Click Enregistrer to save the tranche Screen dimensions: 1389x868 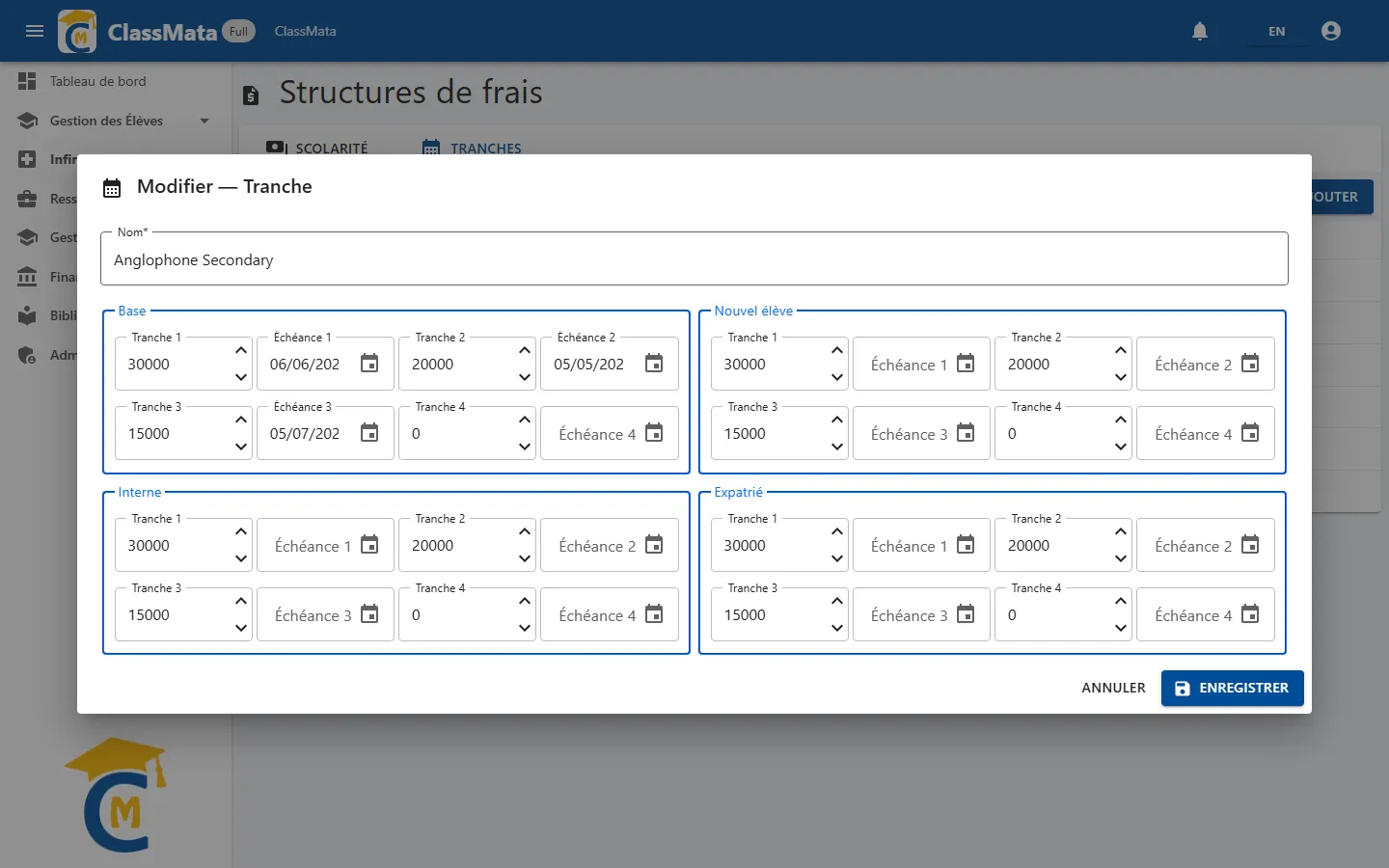(x=1233, y=688)
